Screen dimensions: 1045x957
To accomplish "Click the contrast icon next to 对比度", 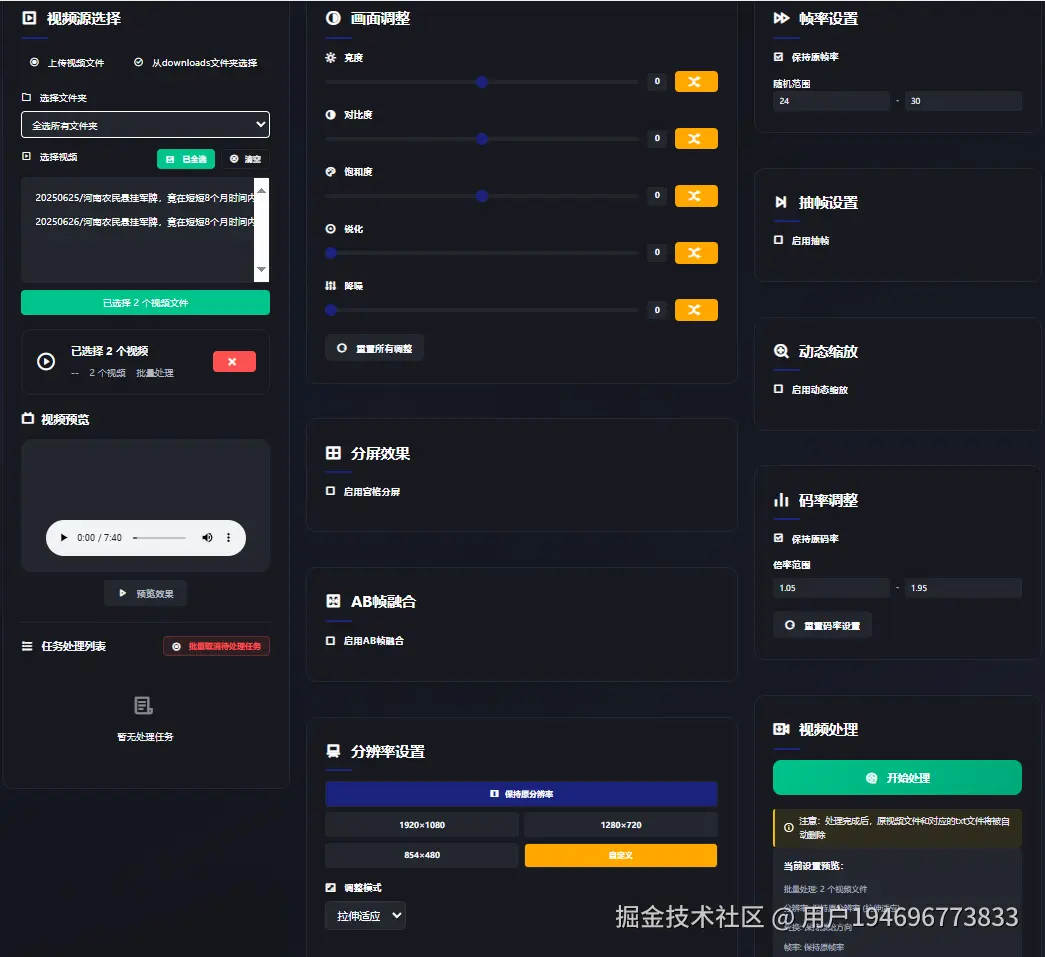I will [330, 115].
